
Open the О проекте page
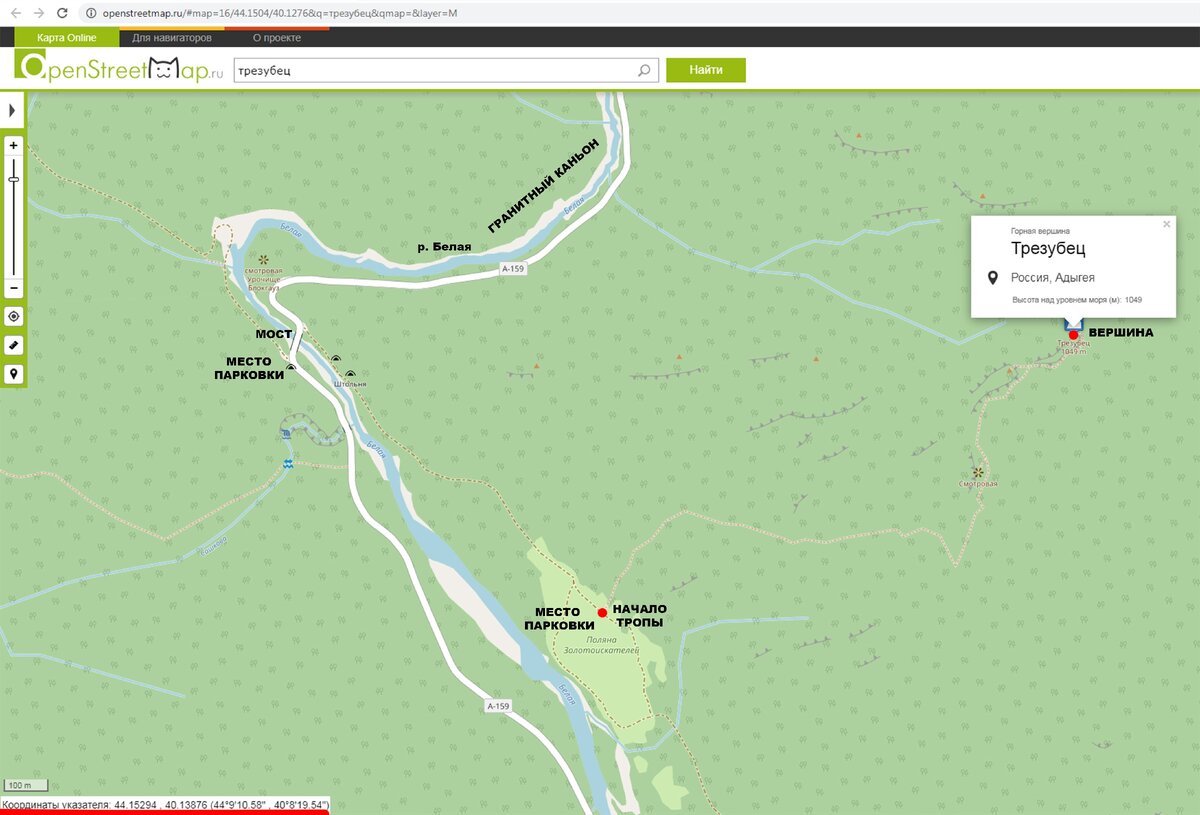click(x=278, y=37)
